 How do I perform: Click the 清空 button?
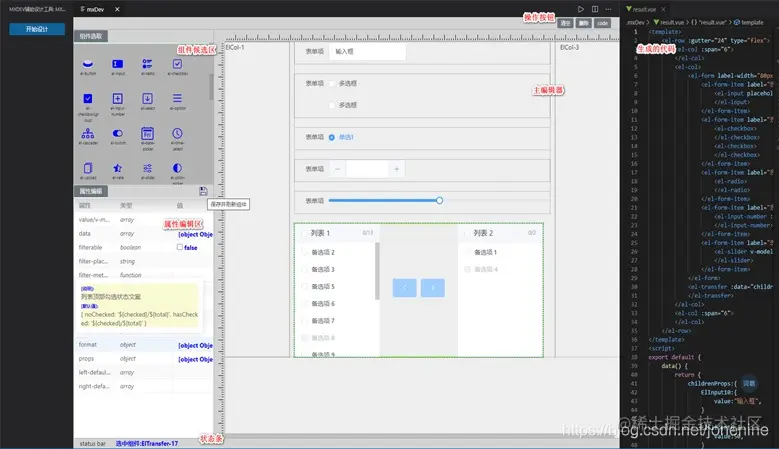click(565, 23)
